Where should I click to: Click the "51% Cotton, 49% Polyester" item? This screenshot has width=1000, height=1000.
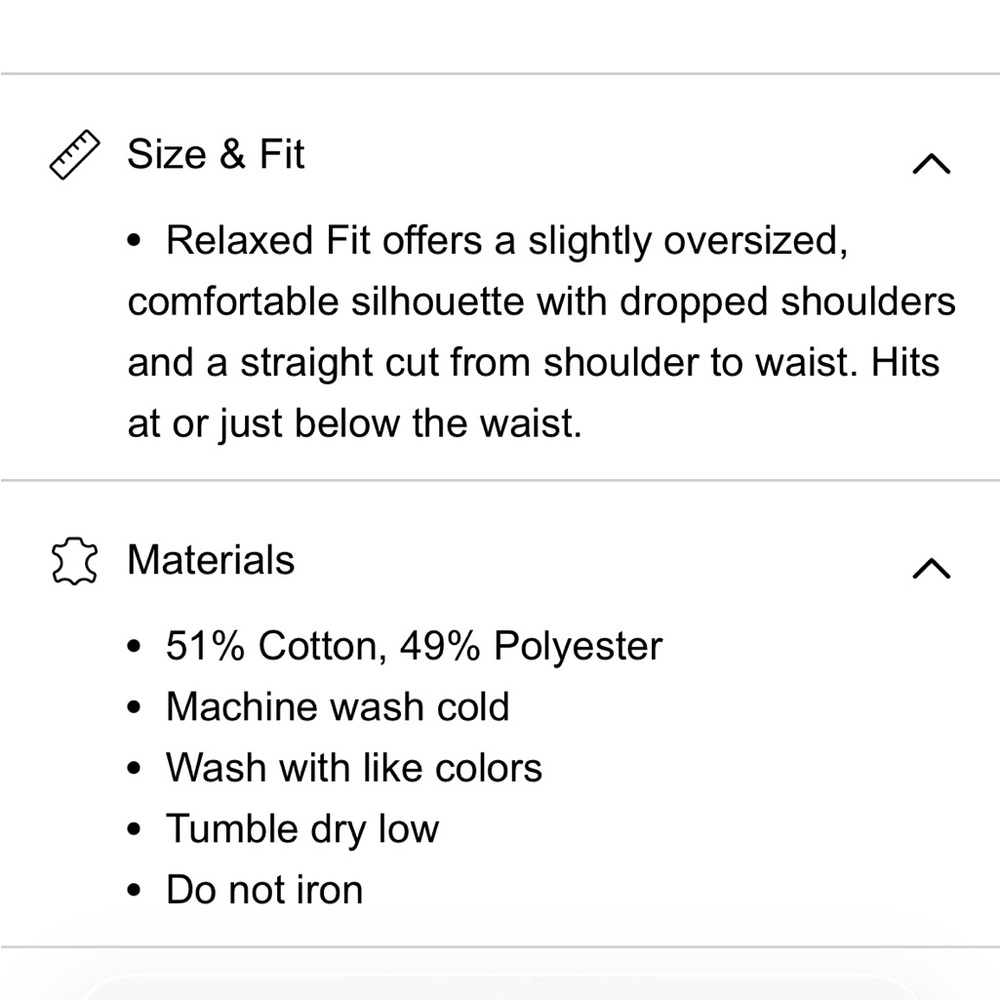pyautogui.click(x=414, y=646)
